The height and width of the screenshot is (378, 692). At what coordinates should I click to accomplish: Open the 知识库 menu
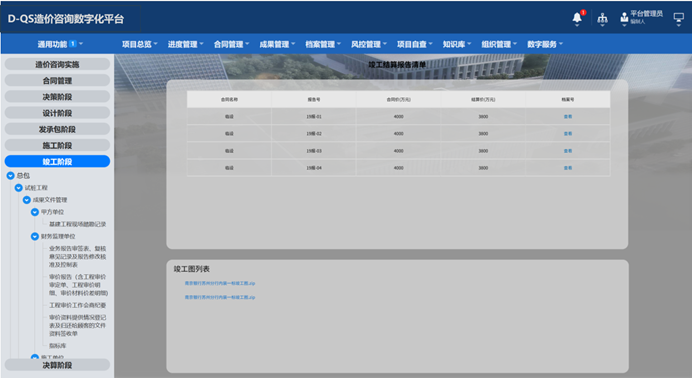click(457, 44)
